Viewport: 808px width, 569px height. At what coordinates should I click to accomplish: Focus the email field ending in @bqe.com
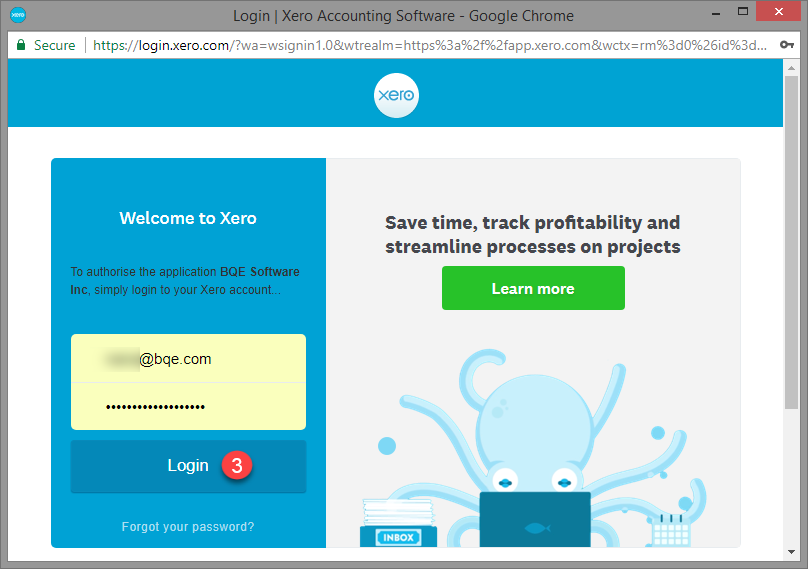point(189,359)
